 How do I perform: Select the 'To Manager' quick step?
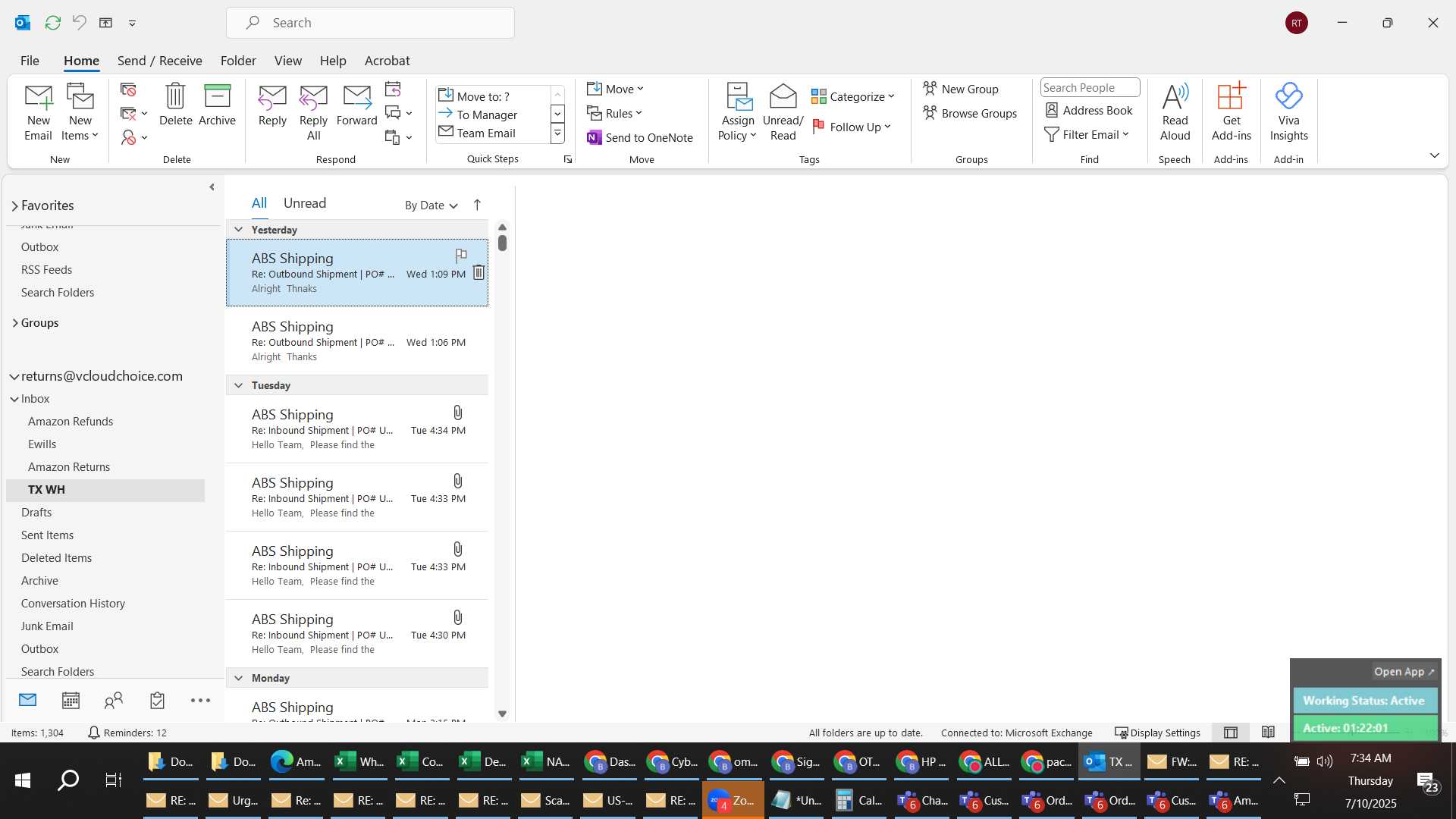pyautogui.click(x=492, y=115)
